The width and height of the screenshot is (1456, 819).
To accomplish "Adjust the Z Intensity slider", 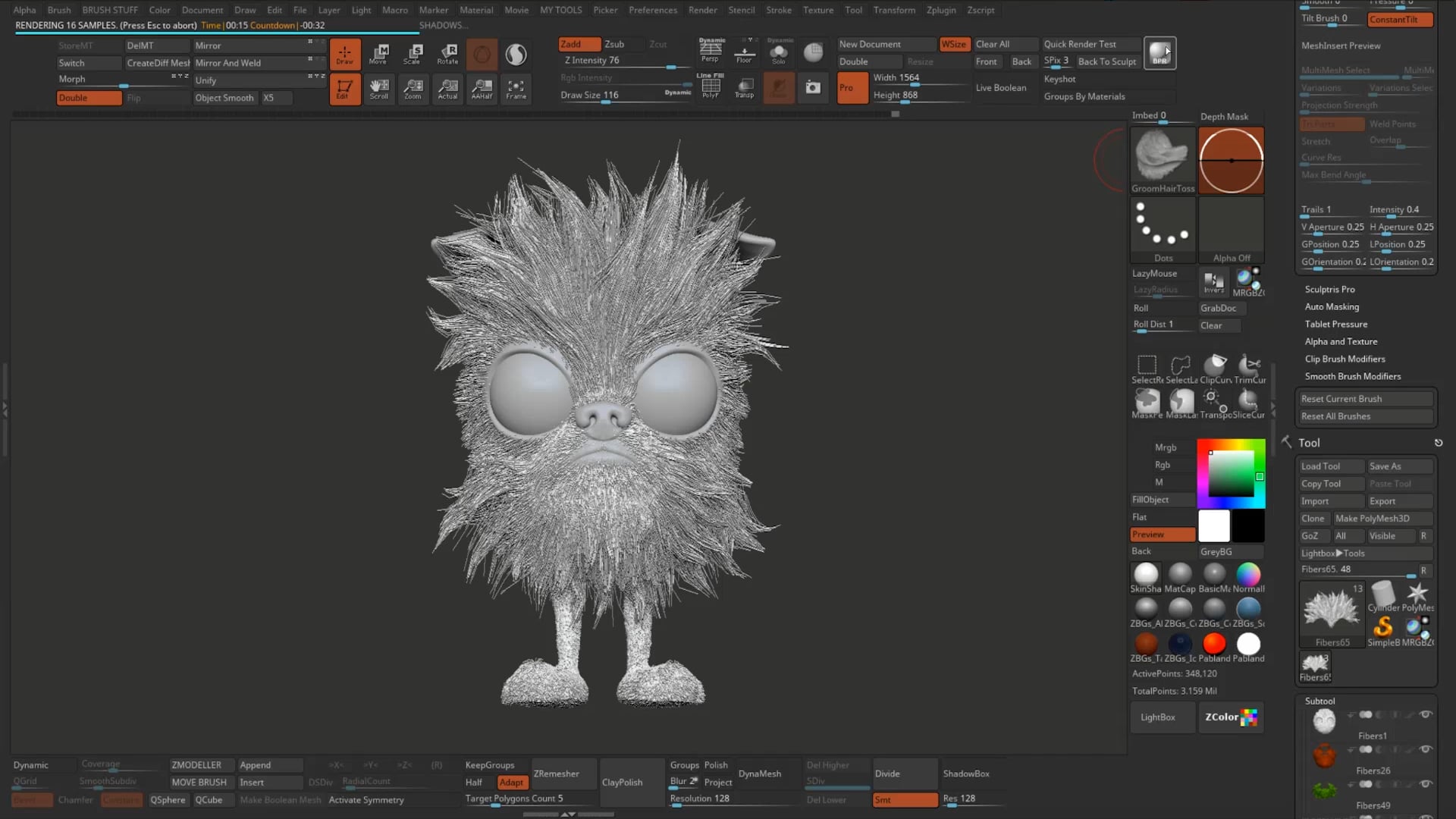I will (x=626, y=61).
